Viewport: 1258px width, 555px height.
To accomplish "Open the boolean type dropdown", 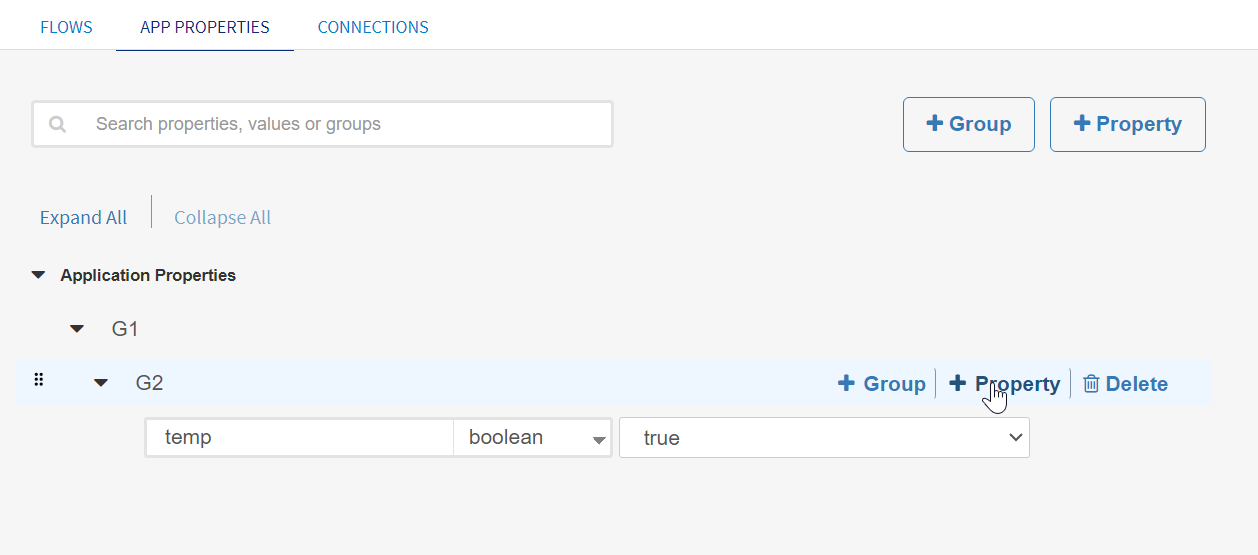I will point(532,438).
